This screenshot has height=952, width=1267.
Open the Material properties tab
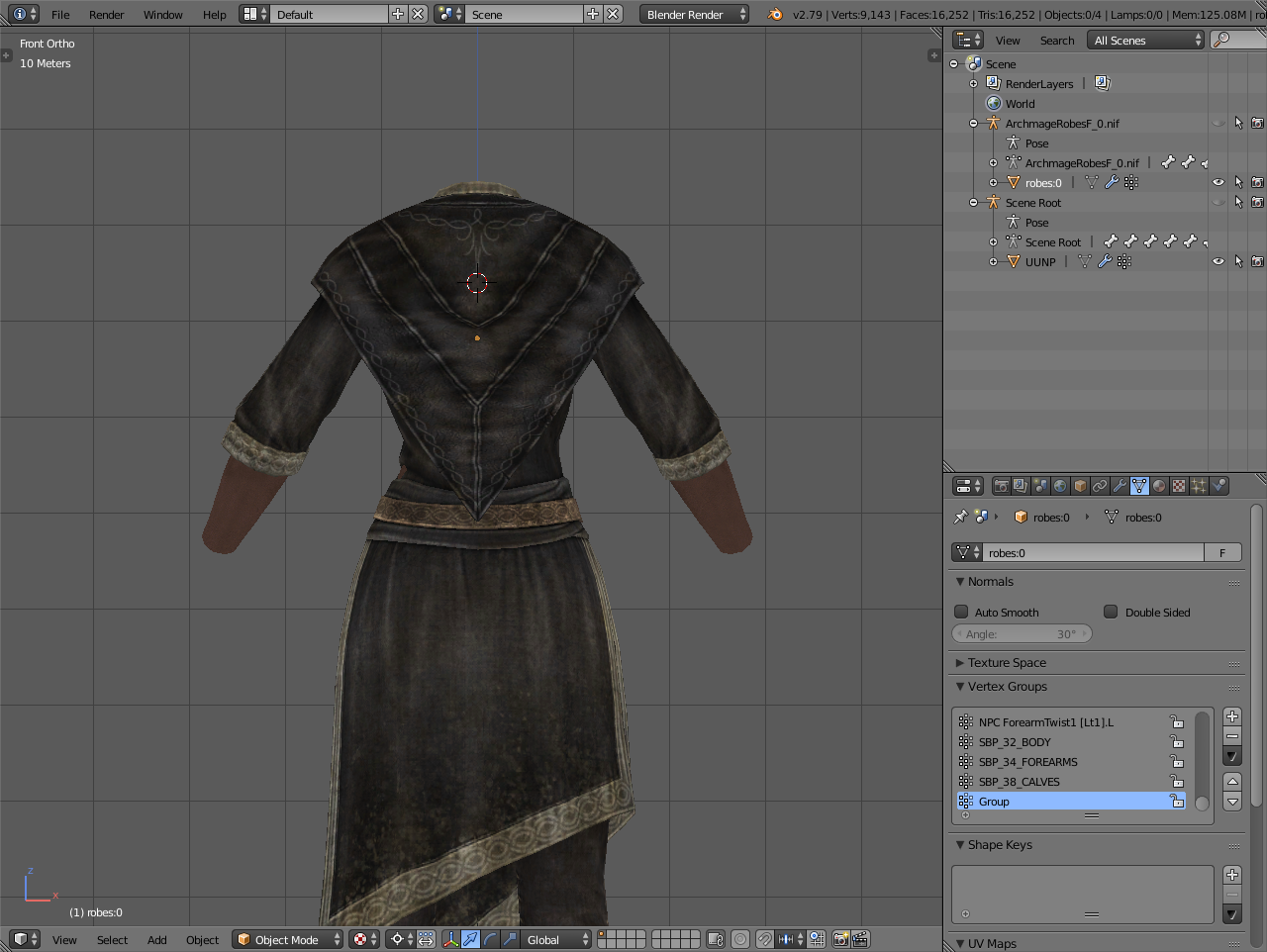pos(1159,486)
